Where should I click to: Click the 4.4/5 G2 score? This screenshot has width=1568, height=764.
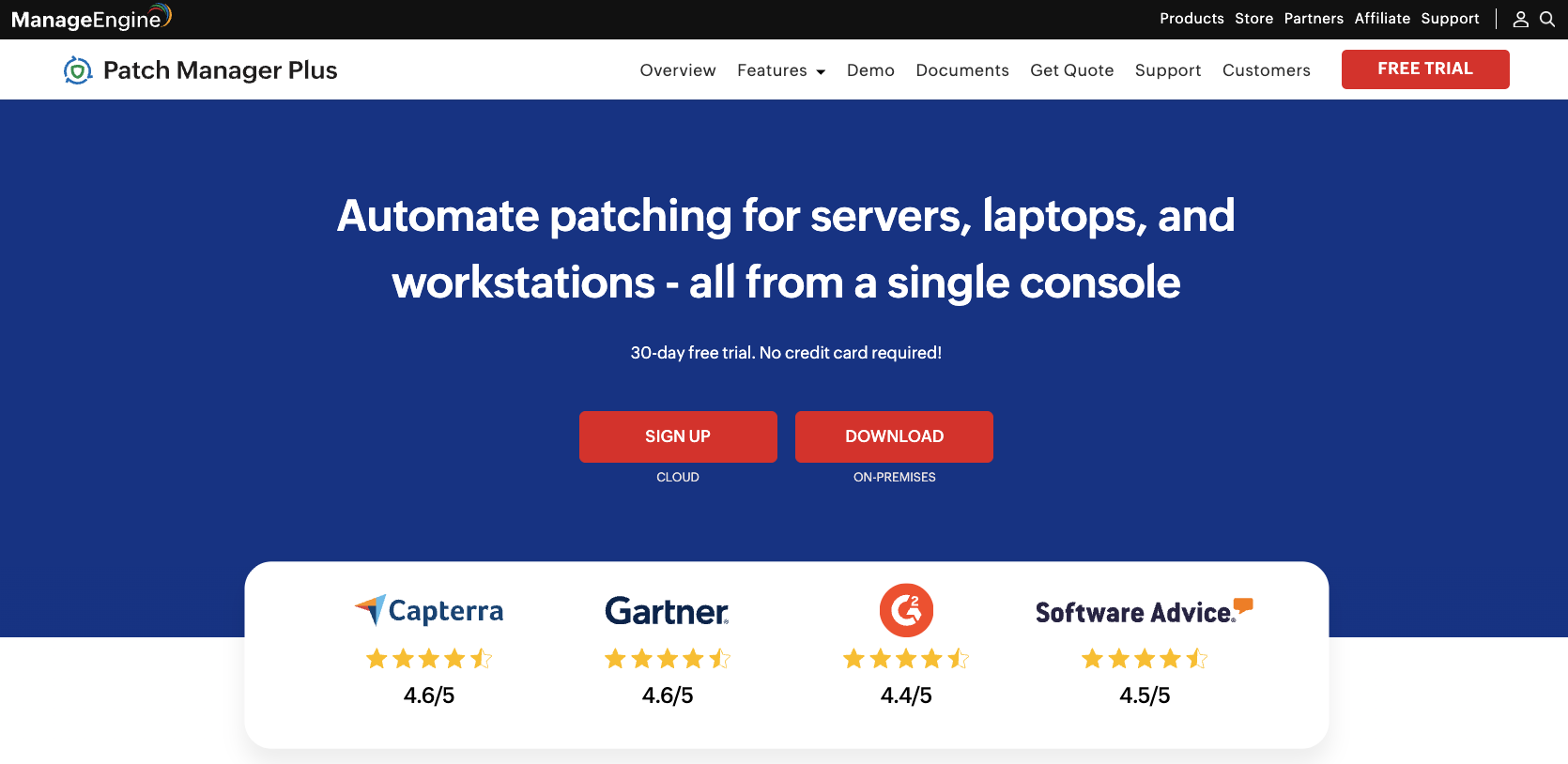(x=906, y=695)
